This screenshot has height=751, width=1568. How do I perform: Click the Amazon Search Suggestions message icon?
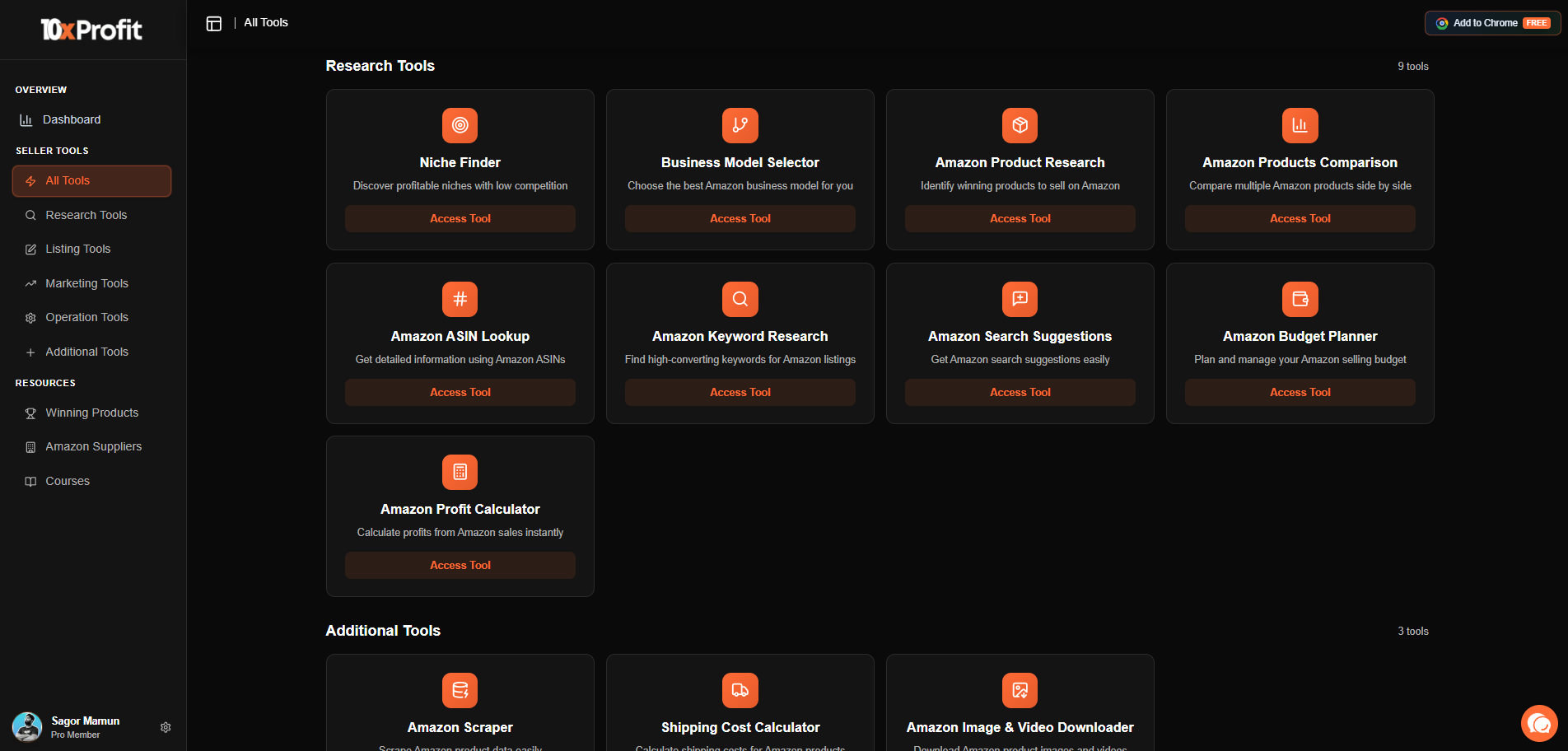(1020, 299)
